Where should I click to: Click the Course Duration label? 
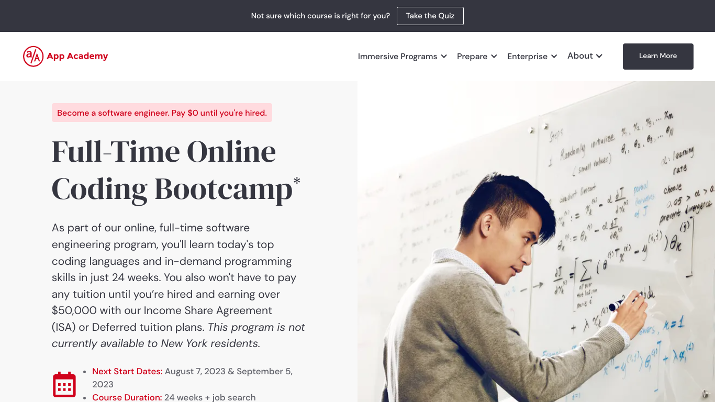pyautogui.click(x=127, y=397)
